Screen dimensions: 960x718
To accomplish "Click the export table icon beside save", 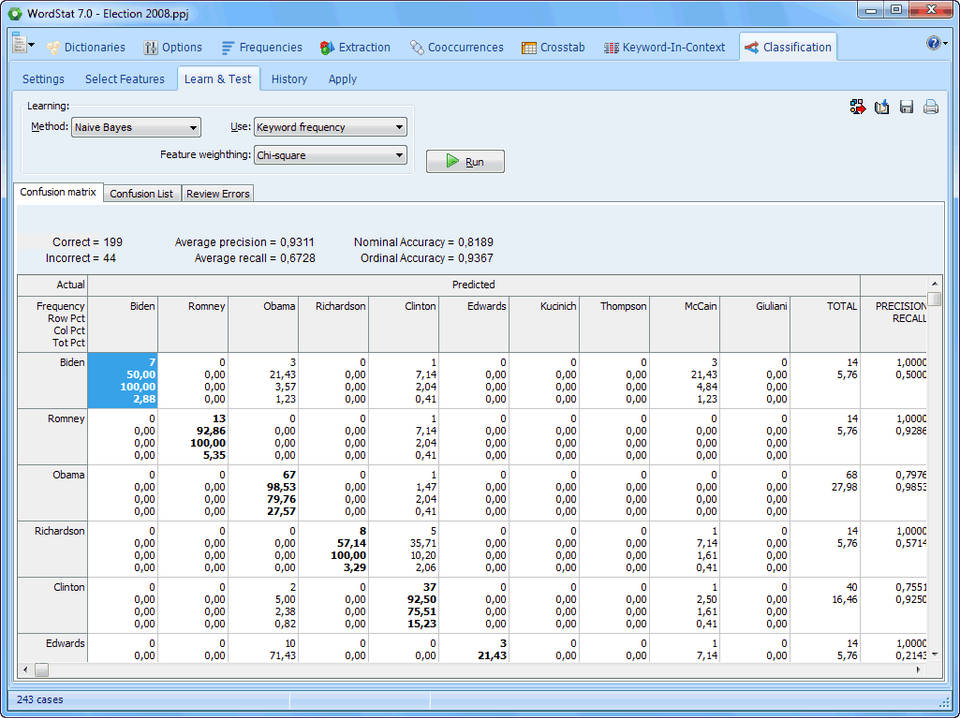I will (x=882, y=107).
